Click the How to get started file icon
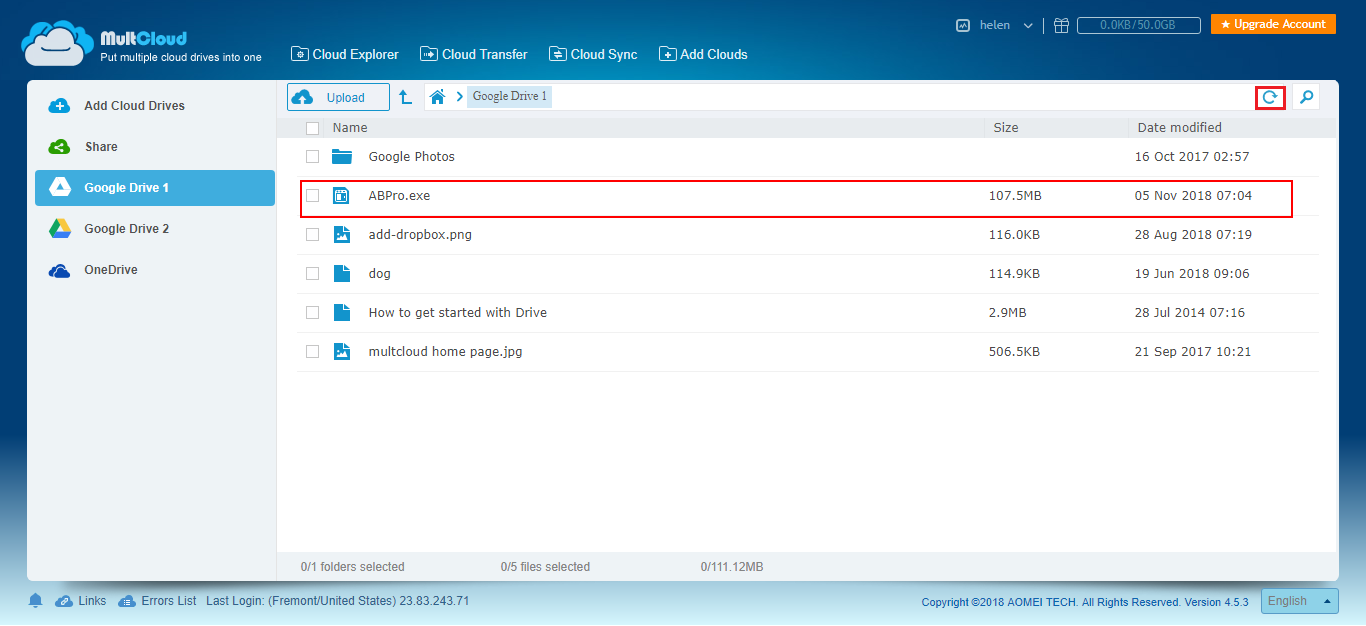Screen dimensions: 1366x626 point(342,313)
